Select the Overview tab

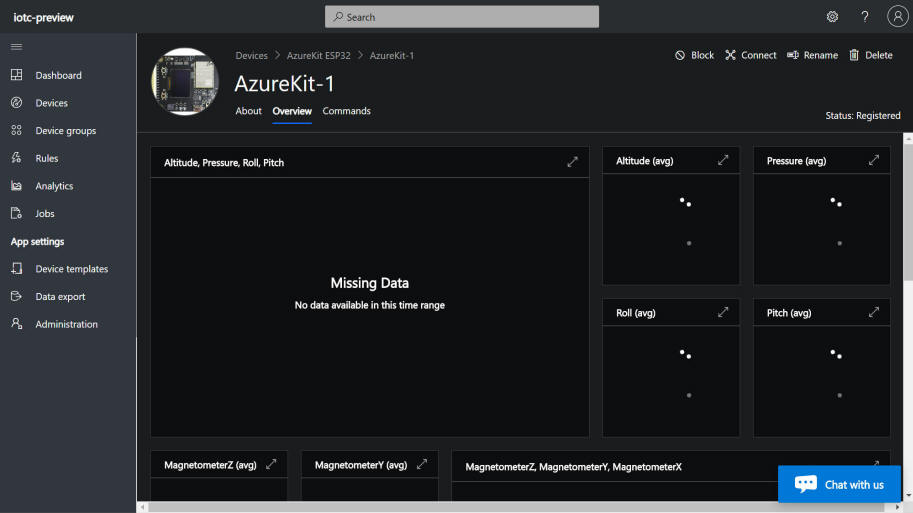click(292, 111)
